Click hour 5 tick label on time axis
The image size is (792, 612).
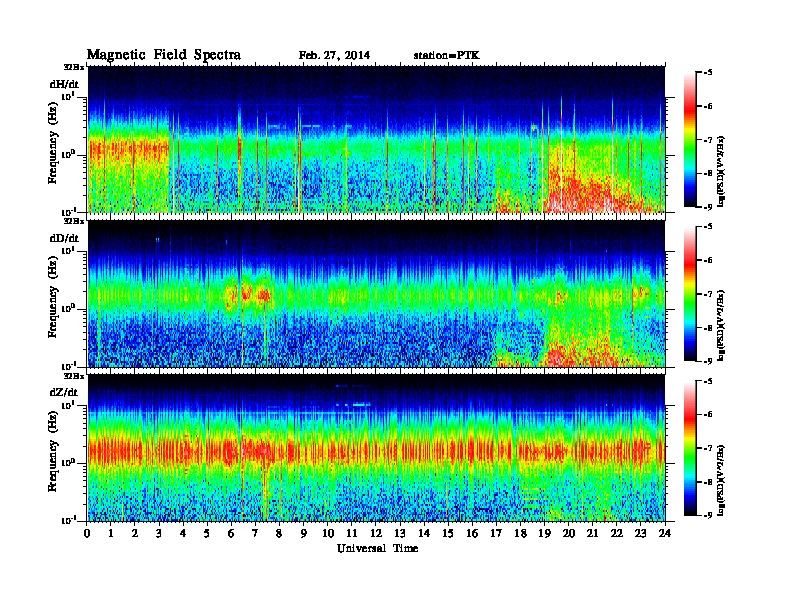pos(207,533)
